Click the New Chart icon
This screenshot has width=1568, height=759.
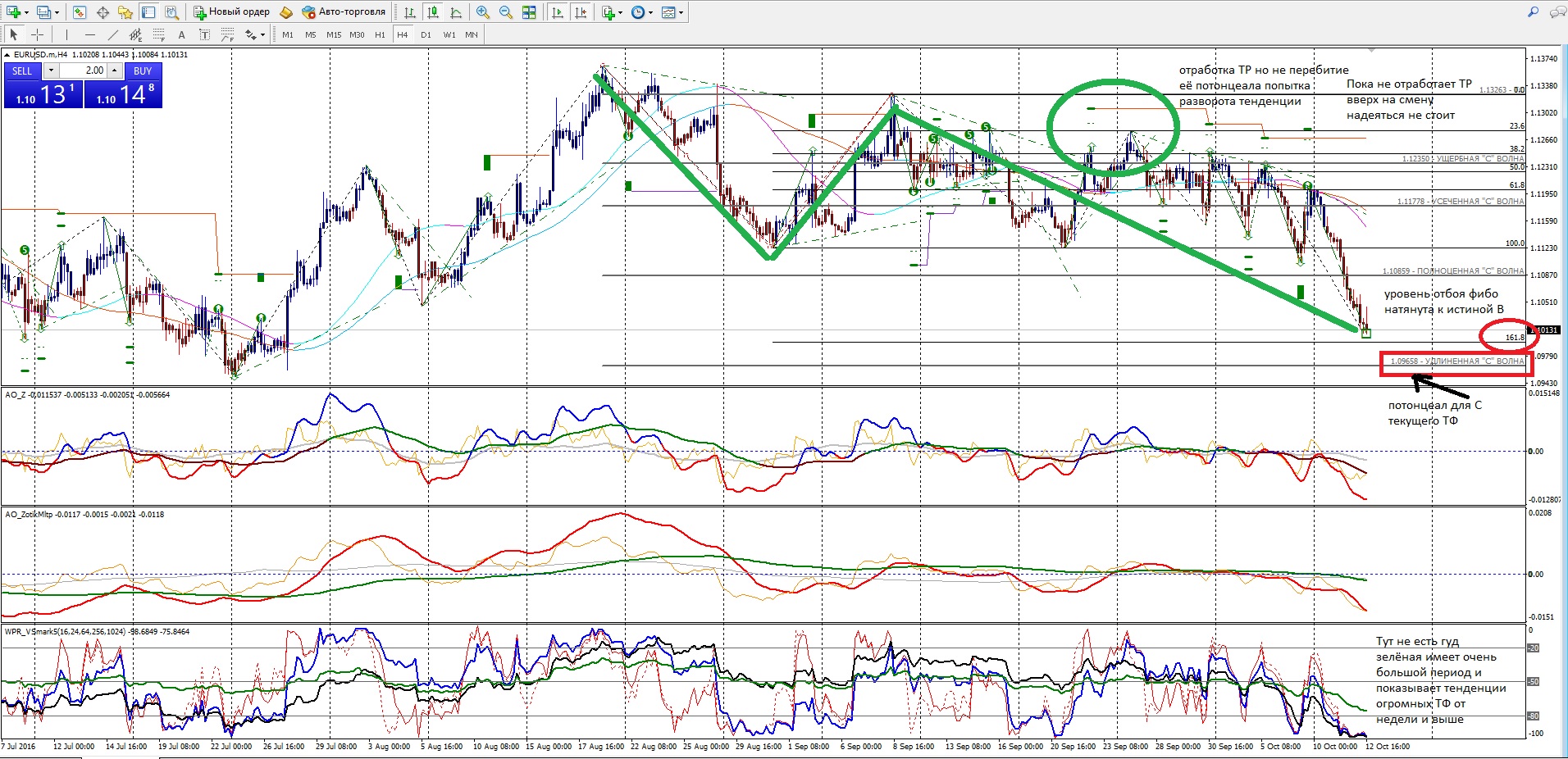coord(12,12)
